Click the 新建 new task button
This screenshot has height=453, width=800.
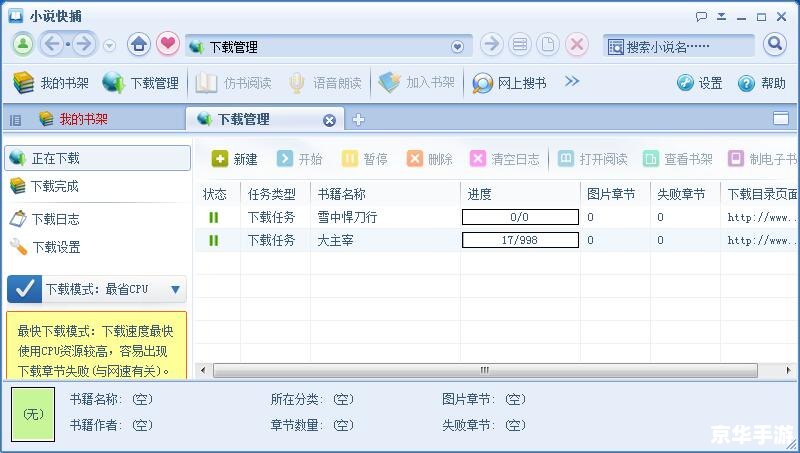pyautogui.click(x=235, y=159)
